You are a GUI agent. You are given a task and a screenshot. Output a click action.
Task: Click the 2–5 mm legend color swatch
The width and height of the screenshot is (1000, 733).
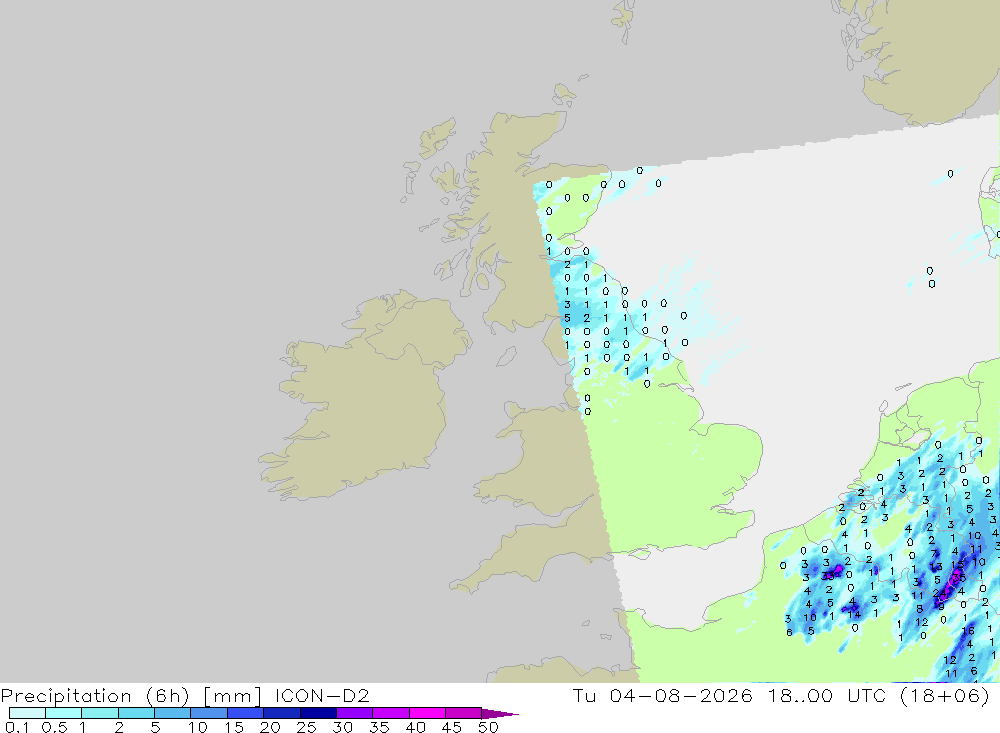(x=136, y=713)
